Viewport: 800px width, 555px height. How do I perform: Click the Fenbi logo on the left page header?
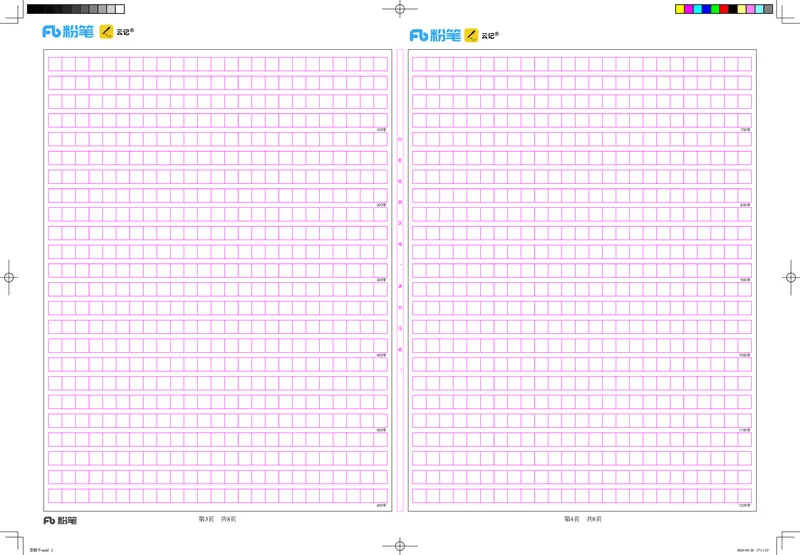coord(67,32)
